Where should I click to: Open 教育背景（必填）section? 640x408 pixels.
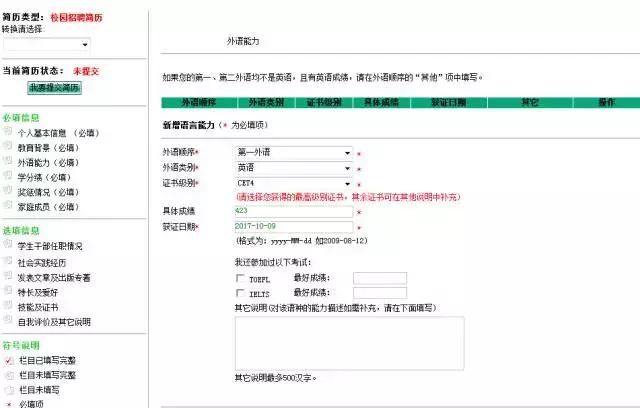pyautogui.click(x=48, y=148)
